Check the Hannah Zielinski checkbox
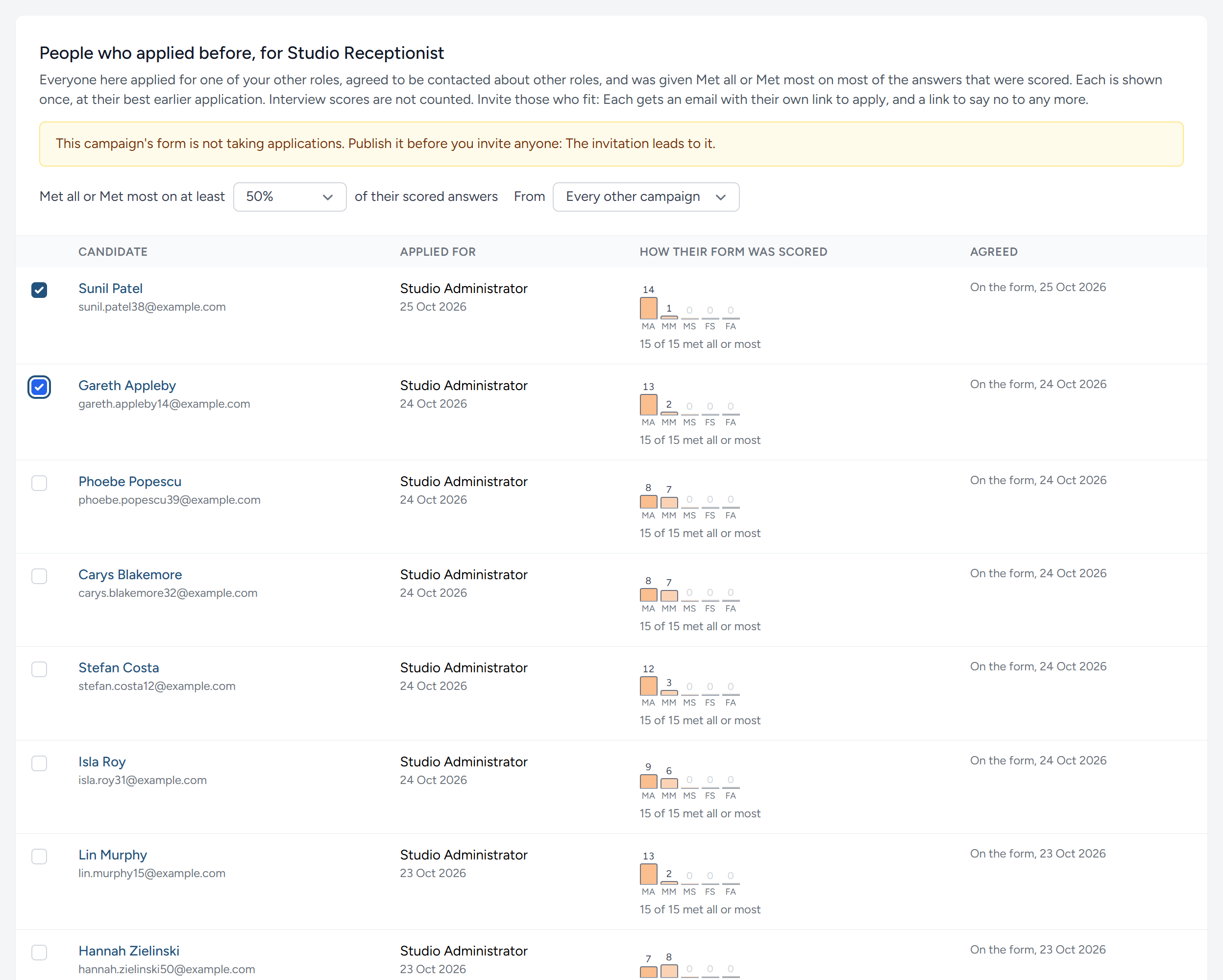 39,952
